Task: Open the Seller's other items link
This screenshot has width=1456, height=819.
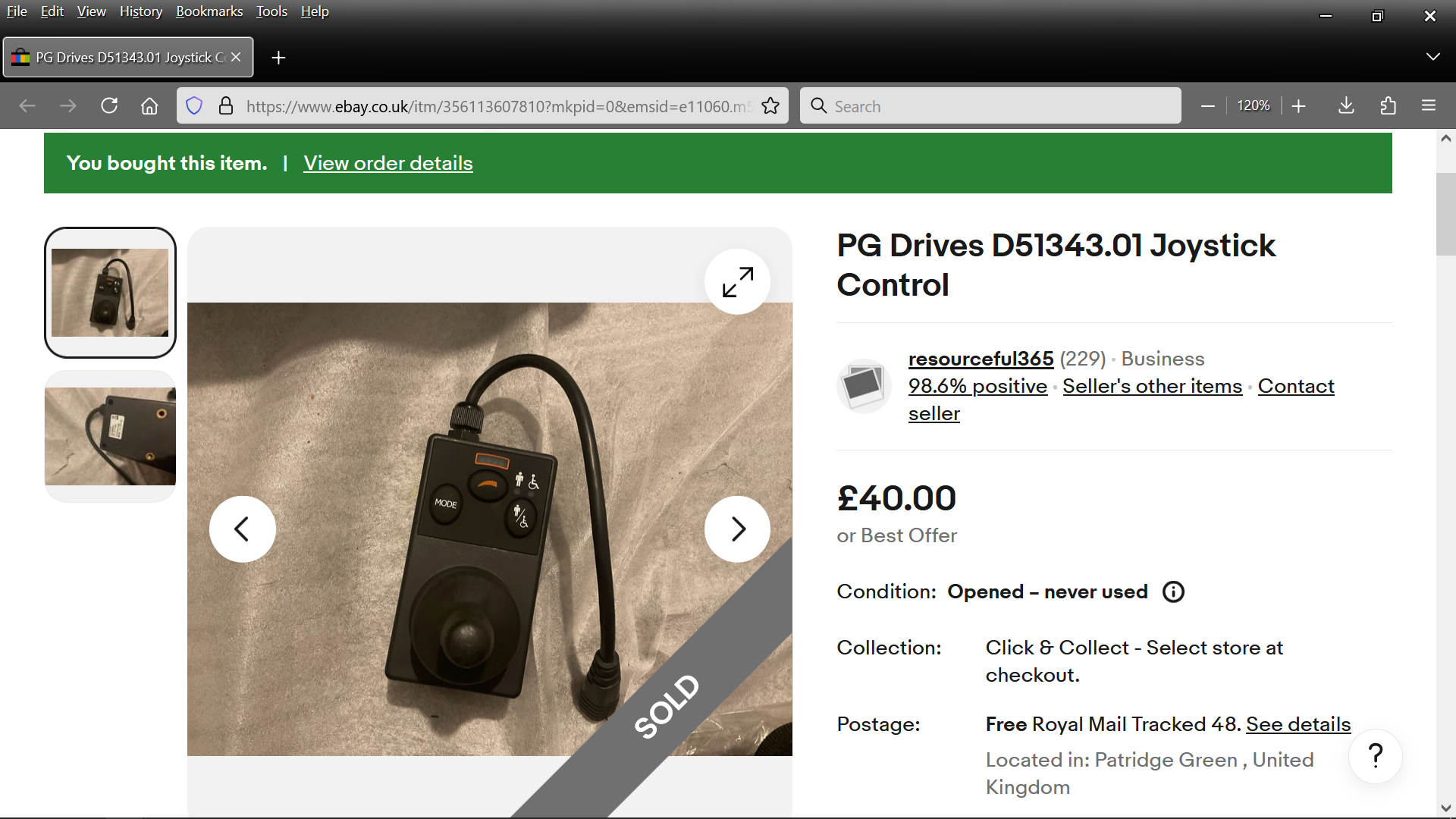Action: (x=1152, y=386)
